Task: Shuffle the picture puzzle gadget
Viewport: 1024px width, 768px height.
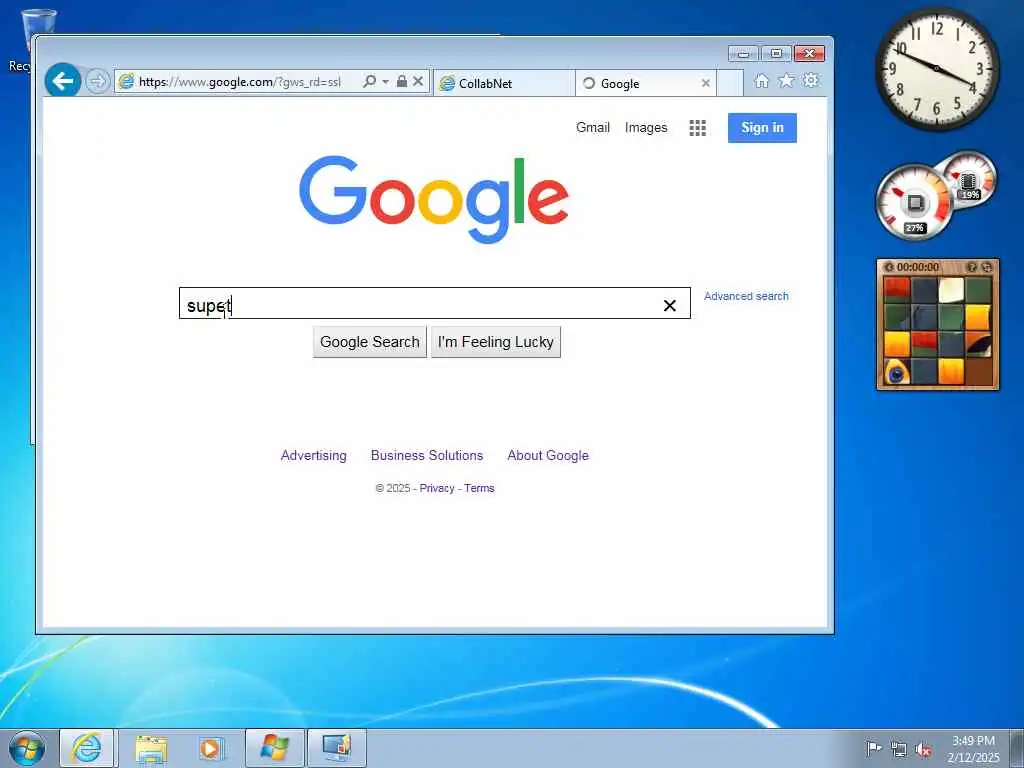Action: (987, 267)
